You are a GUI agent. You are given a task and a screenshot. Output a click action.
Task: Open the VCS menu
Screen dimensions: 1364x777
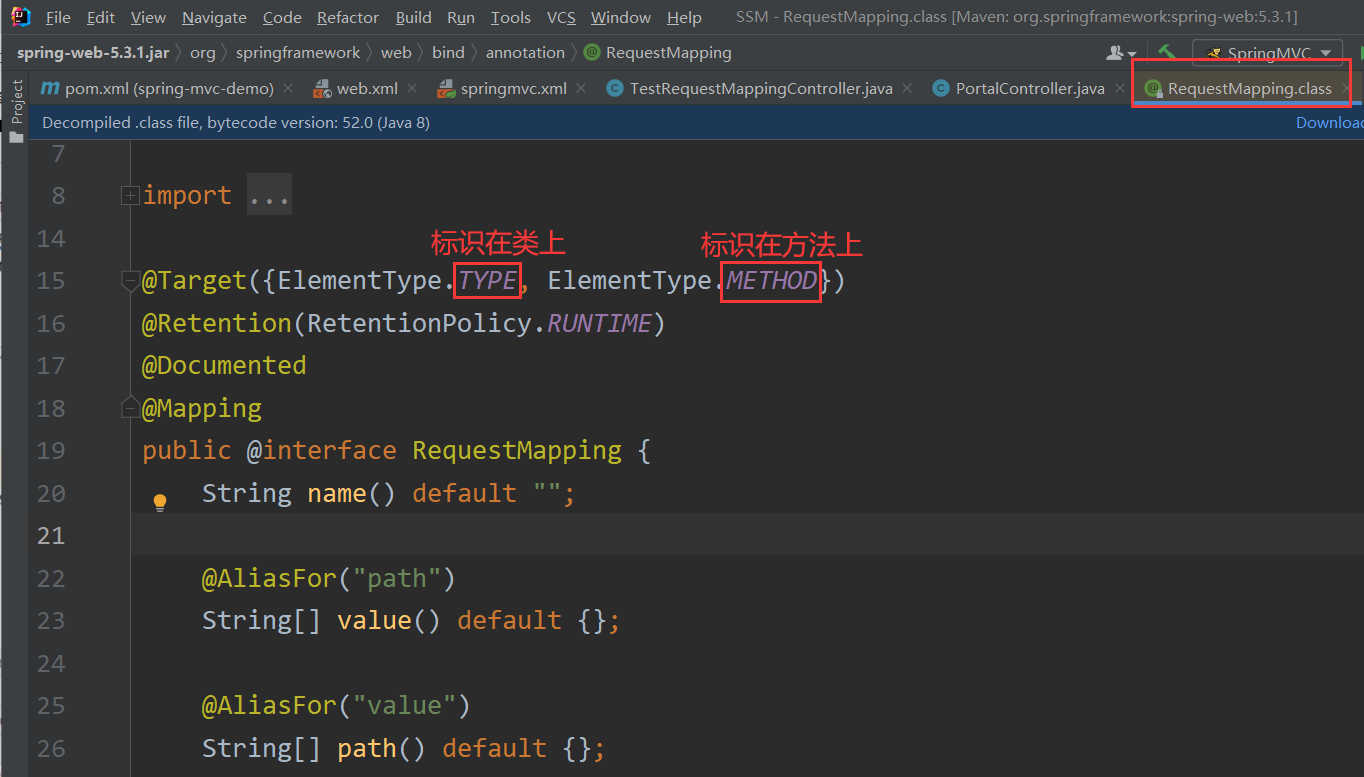tap(561, 18)
